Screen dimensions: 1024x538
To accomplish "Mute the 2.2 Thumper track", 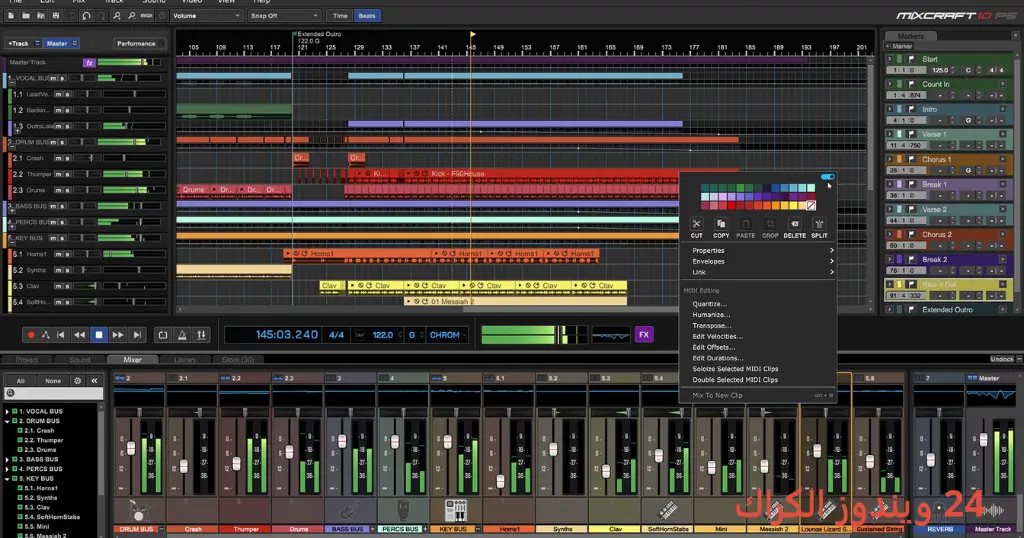I will (x=58, y=174).
